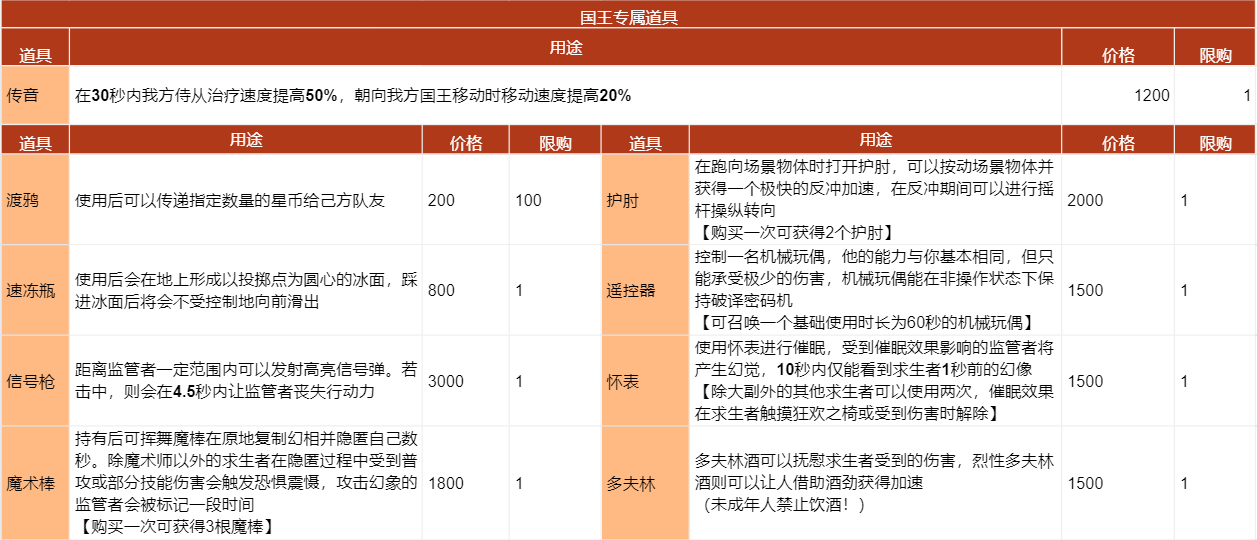This screenshot has height=540, width=1257.
Task: Click the 传音 description about 治疗速度提高50%
Action: tap(353, 96)
